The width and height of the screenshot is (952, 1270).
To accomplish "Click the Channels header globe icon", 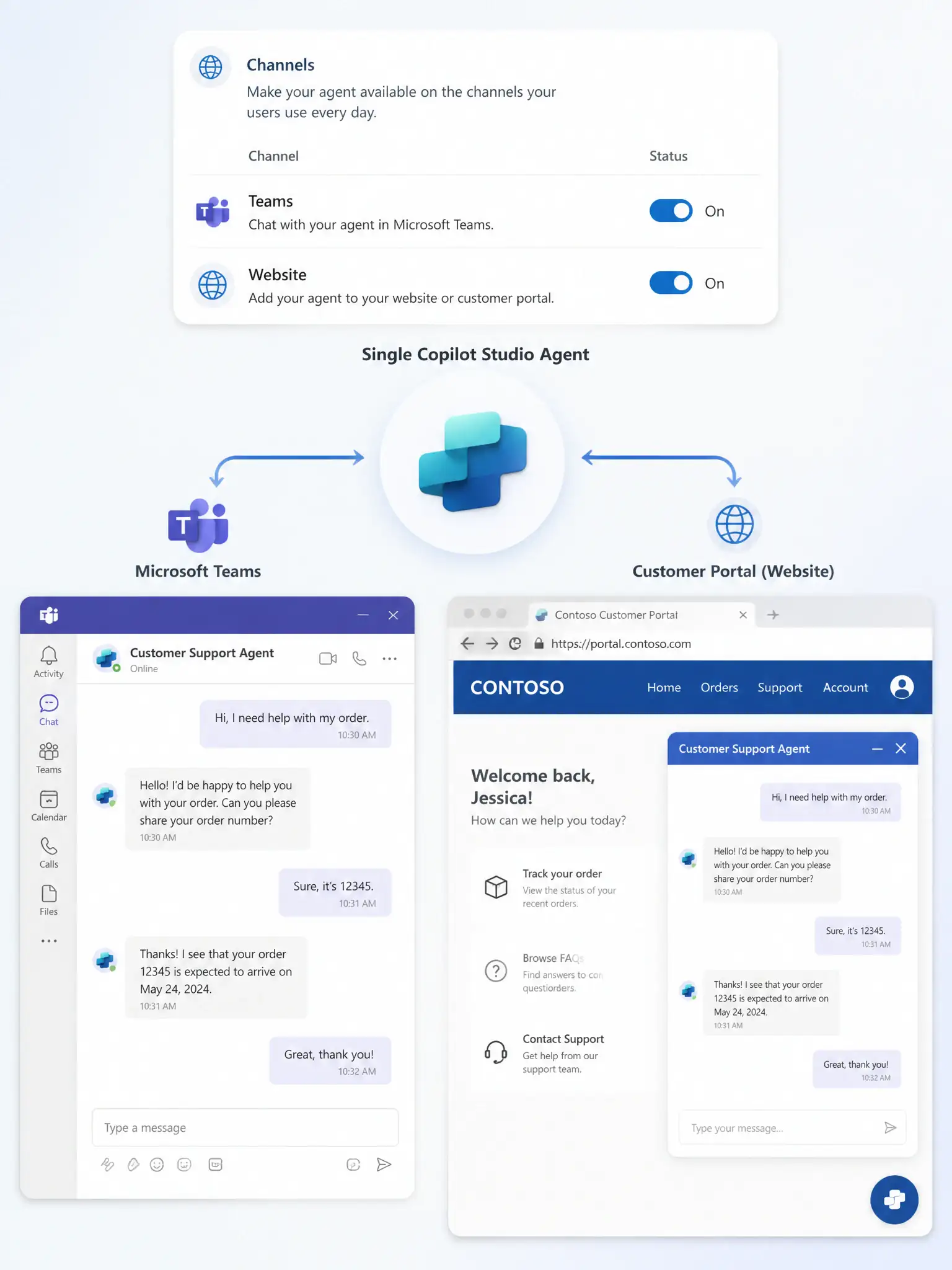I will click(211, 67).
